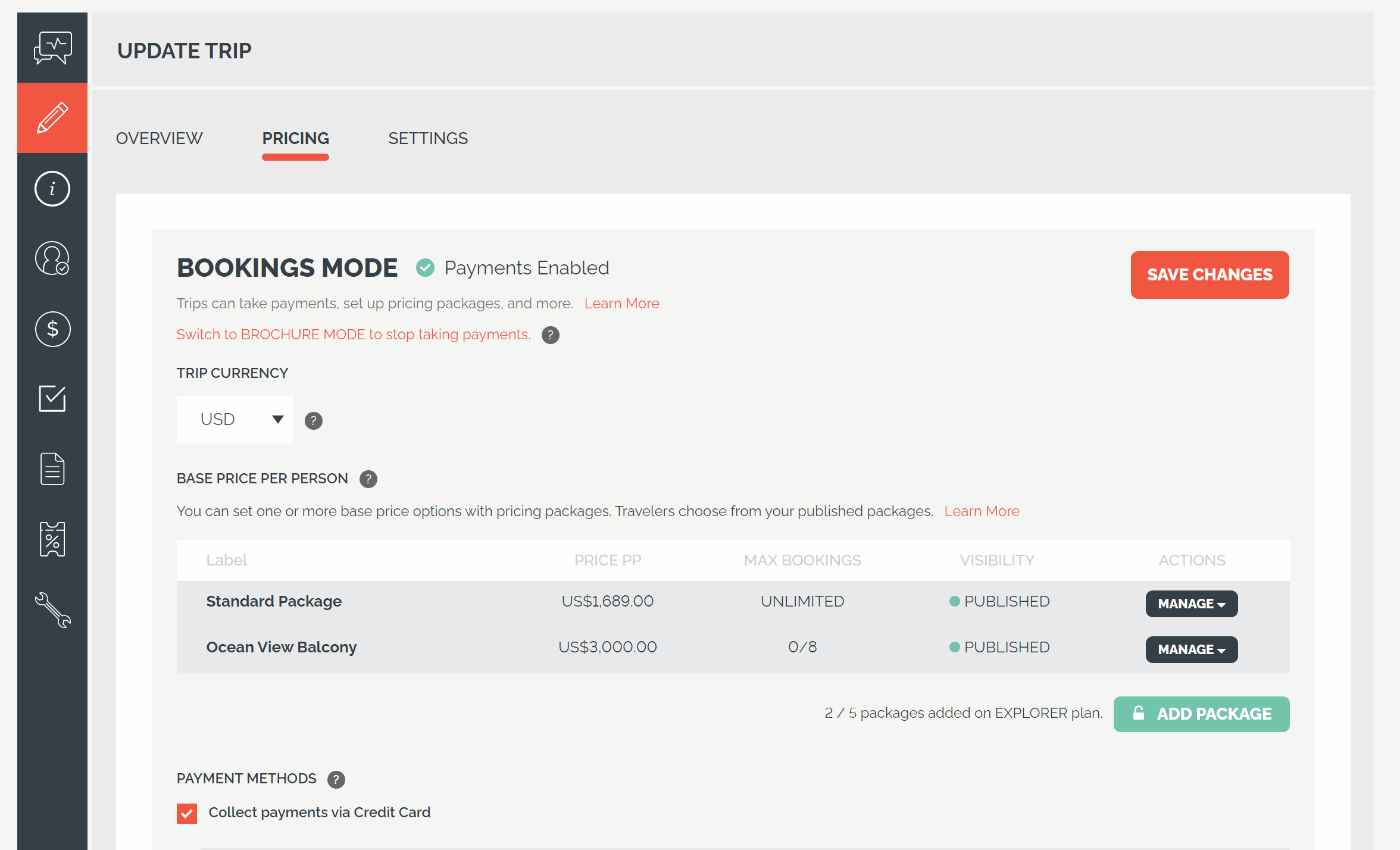This screenshot has height=850, width=1400.
Task: Switch to the OVERVIEW tab
Action: (x=159, y=139)
